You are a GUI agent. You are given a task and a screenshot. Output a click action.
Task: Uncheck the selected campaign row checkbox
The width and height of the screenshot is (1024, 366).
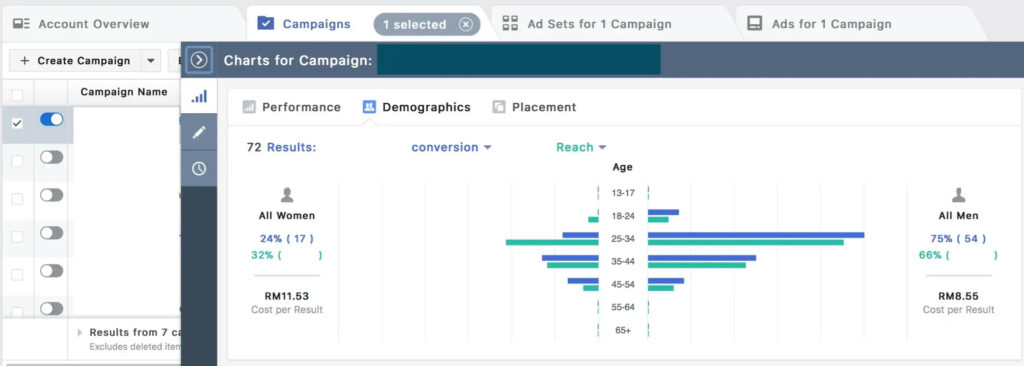[x=17, y=123]
